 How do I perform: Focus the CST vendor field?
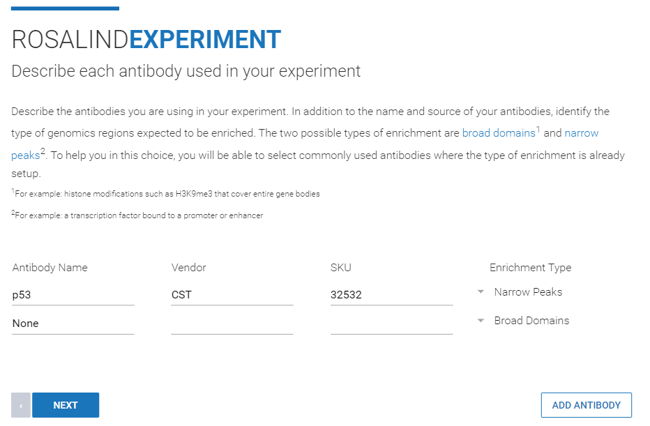point(232,295)
